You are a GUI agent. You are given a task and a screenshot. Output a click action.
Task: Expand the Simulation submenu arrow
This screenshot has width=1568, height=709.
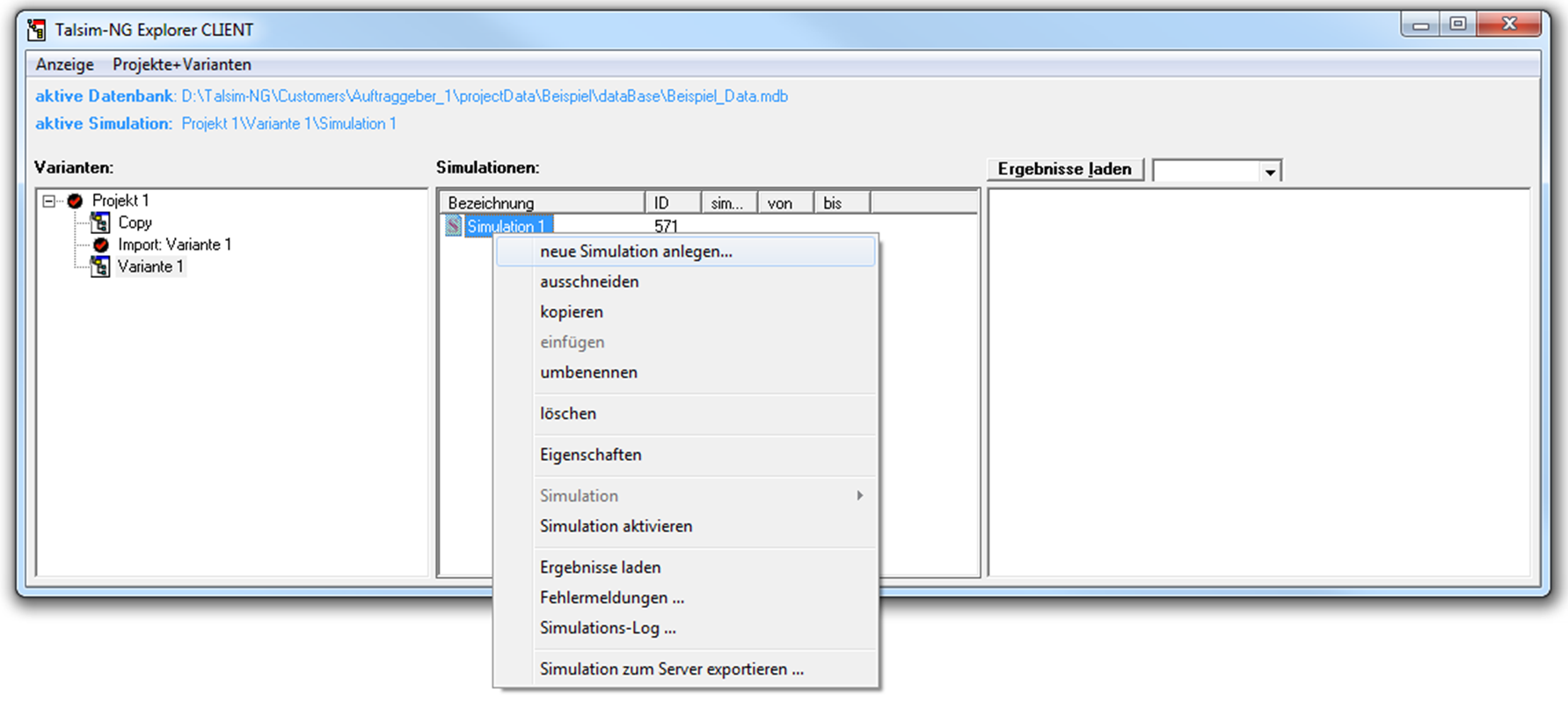tap(859, 495)
